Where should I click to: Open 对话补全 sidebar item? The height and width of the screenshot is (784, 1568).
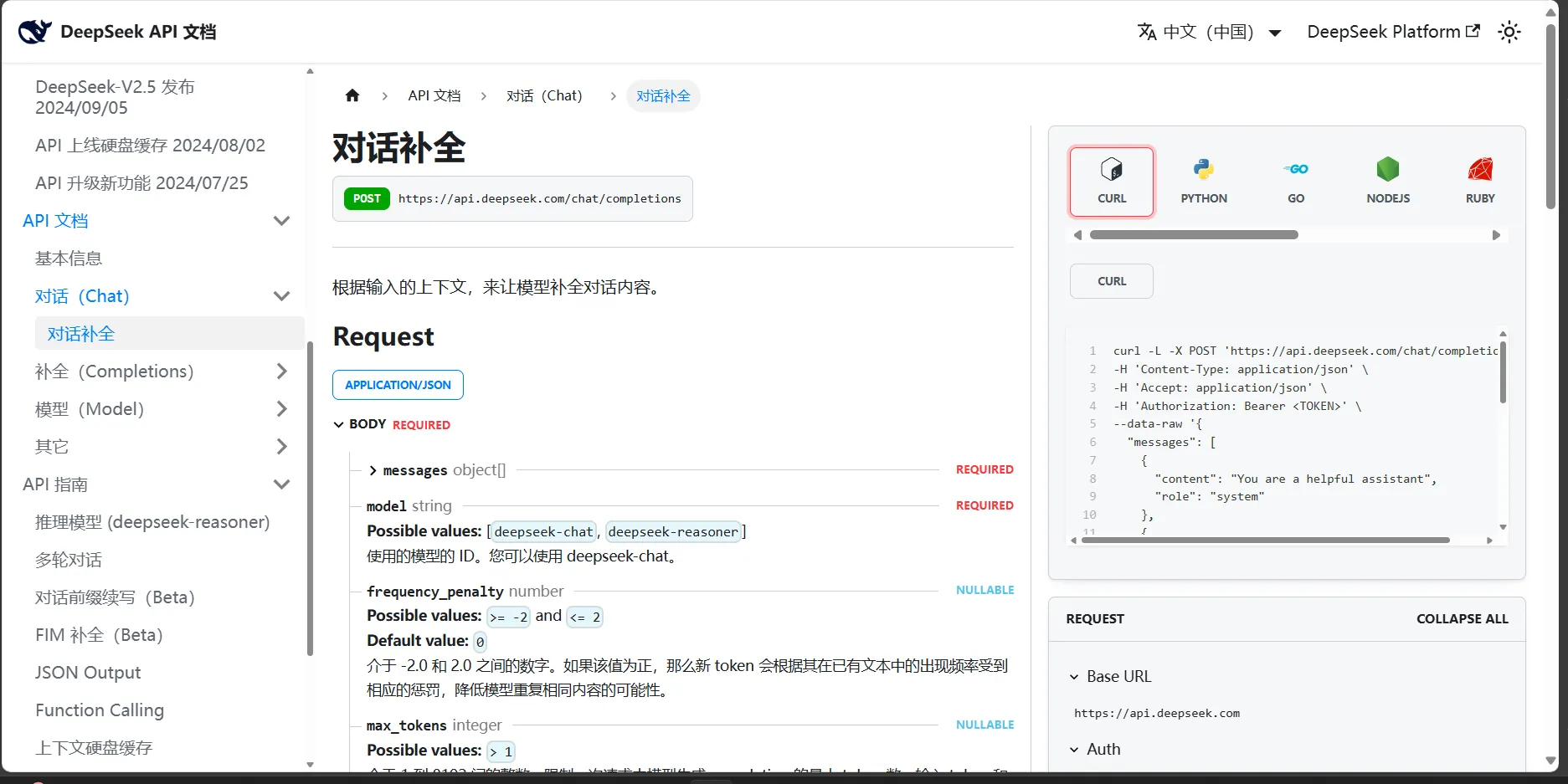[170, 334]
